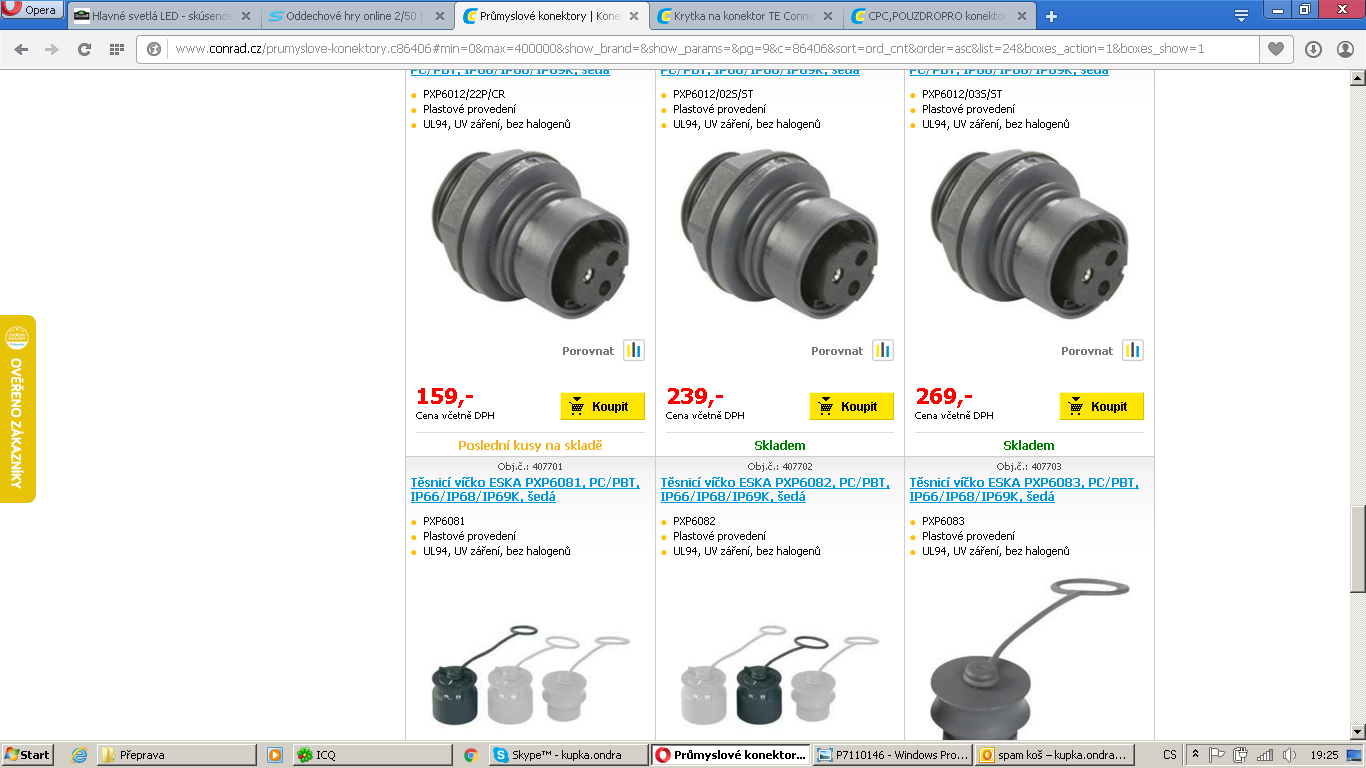Open the Skype window from taskbar

coord(567,755)
